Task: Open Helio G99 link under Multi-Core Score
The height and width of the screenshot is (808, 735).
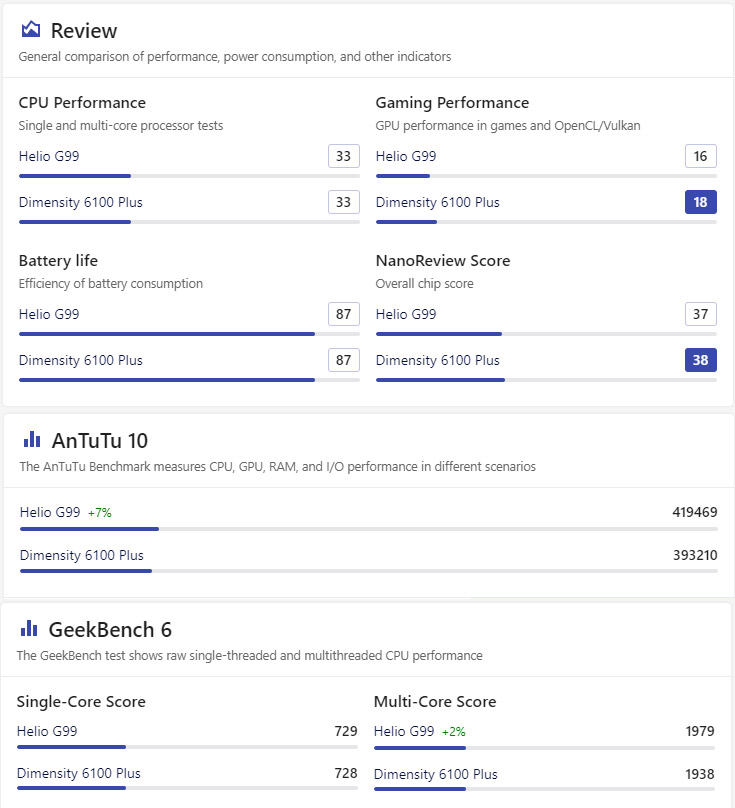Action: pos(404,731)
